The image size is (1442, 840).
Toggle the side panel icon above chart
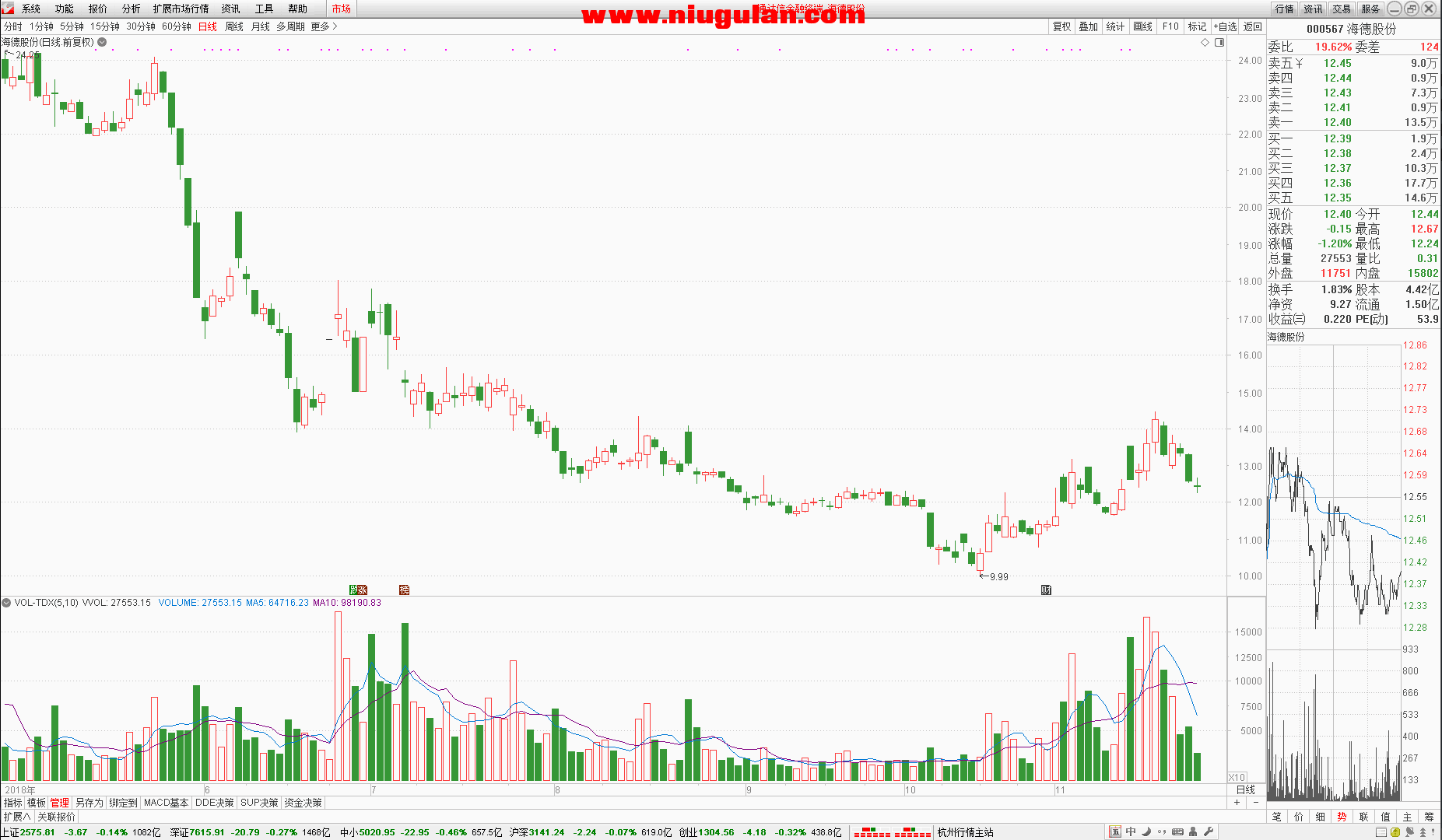click(x=1219, y=43)
